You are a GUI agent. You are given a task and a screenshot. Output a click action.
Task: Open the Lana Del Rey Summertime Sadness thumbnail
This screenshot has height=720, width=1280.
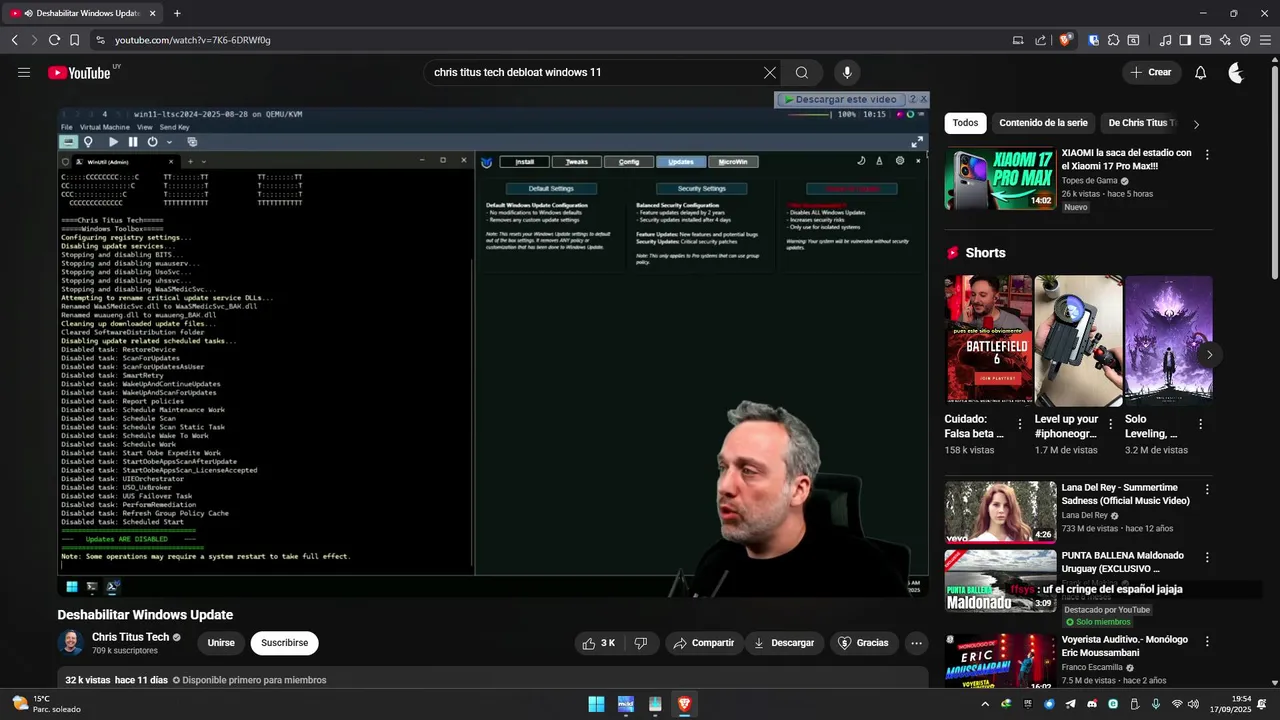1000,512
